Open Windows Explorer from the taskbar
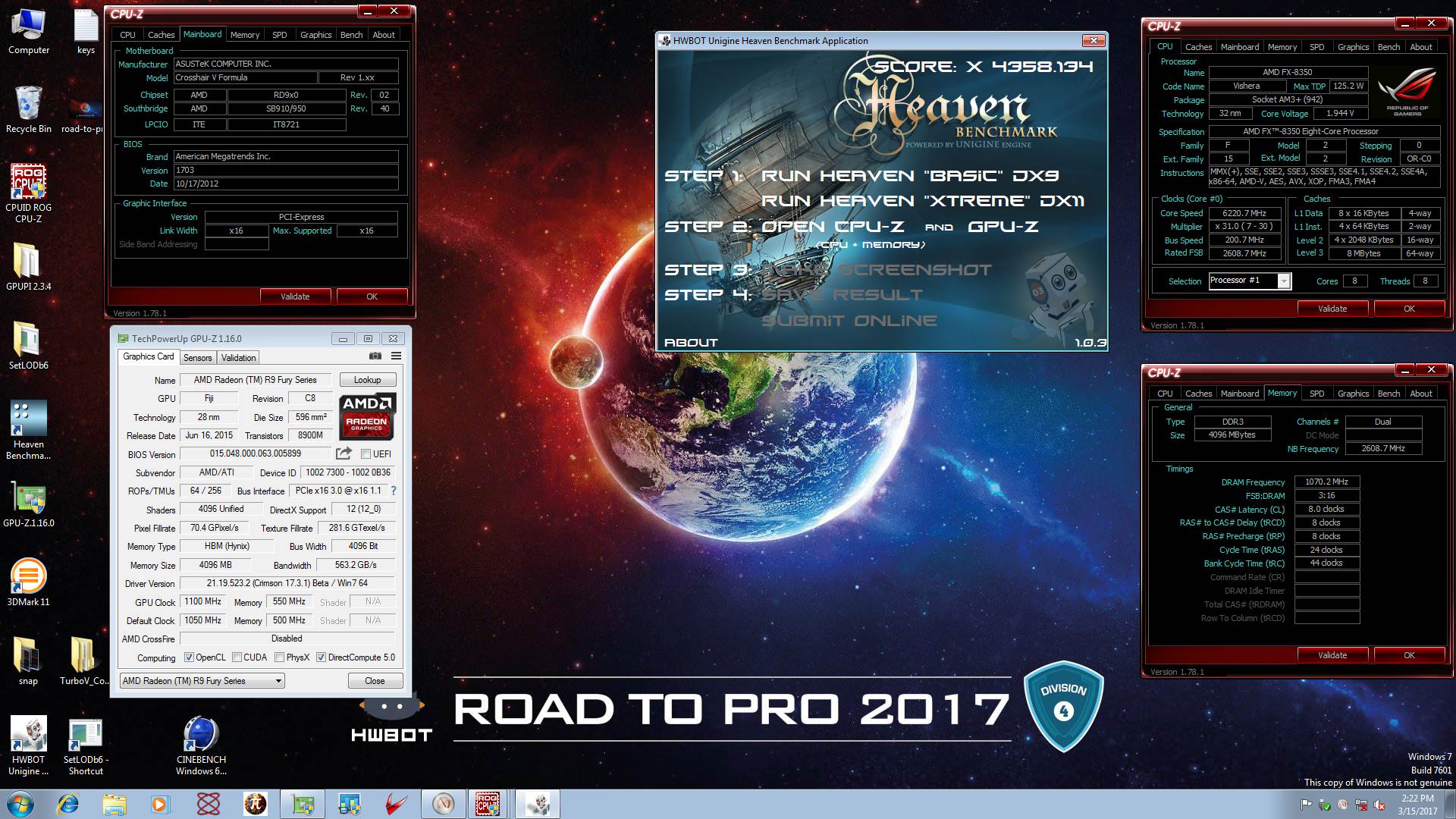The image size is (1456, 819). pyautogui.click(x=115, y=804)
